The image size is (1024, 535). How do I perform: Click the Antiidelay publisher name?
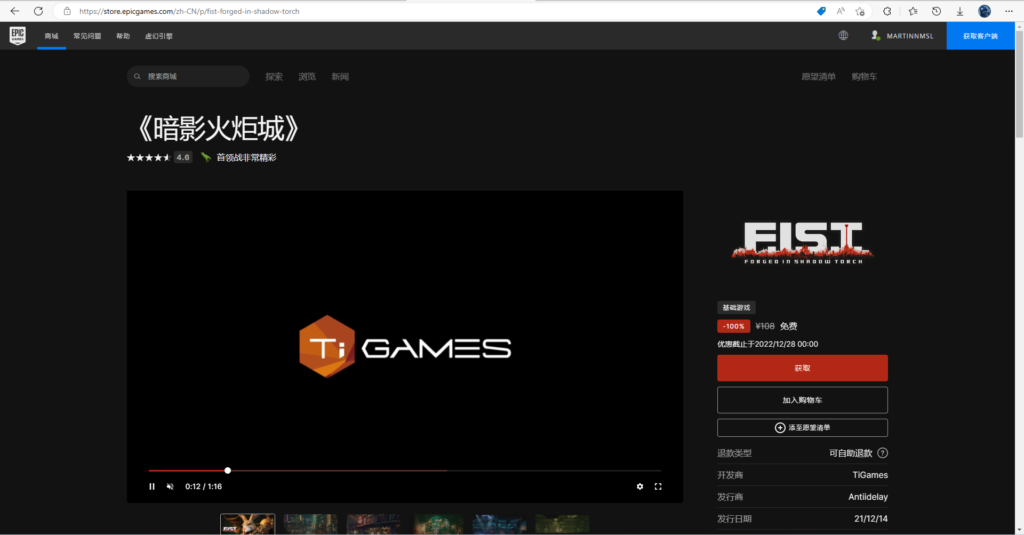coord(868,497)
